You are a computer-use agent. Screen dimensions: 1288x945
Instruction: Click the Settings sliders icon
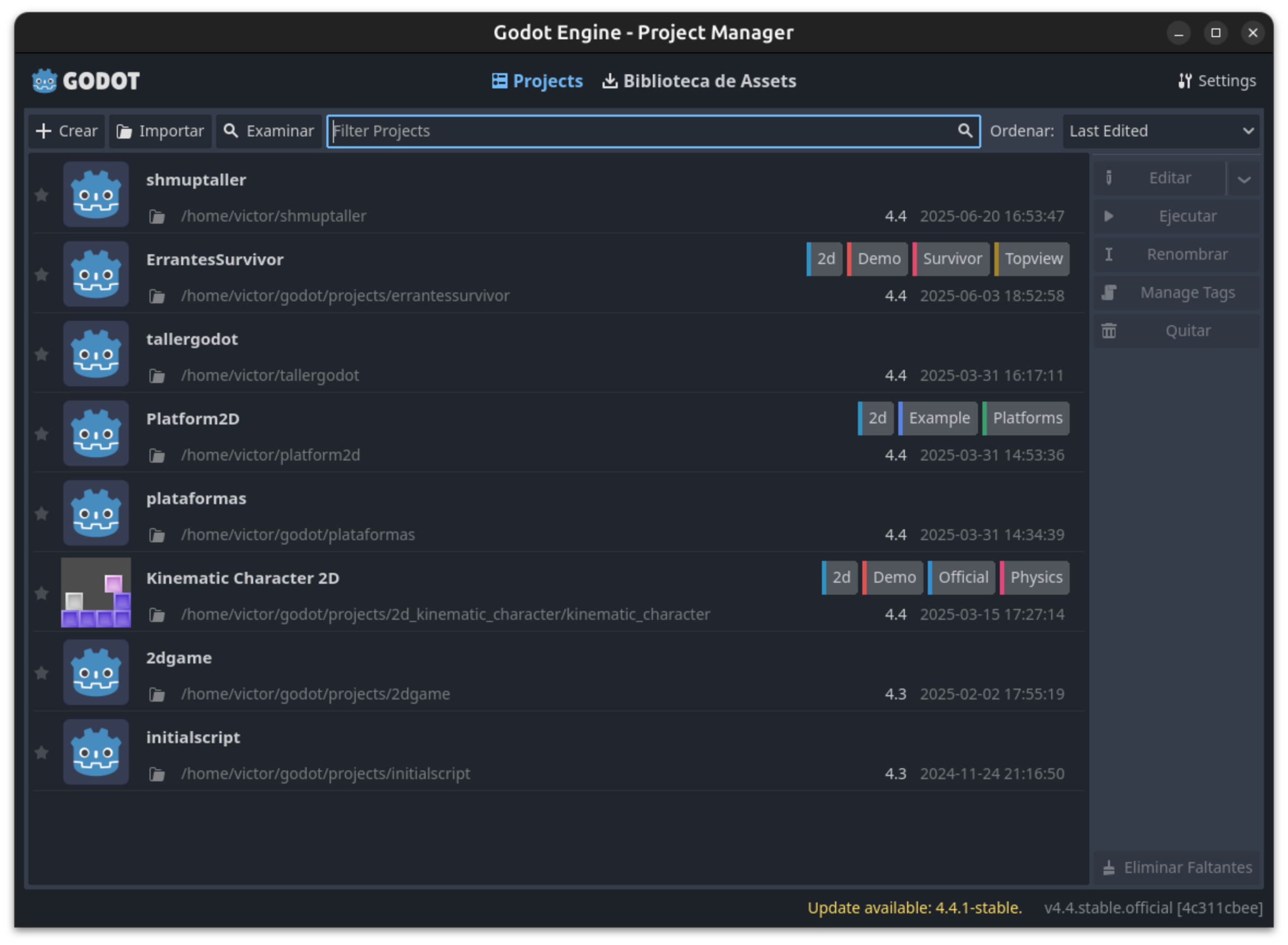1185,81
